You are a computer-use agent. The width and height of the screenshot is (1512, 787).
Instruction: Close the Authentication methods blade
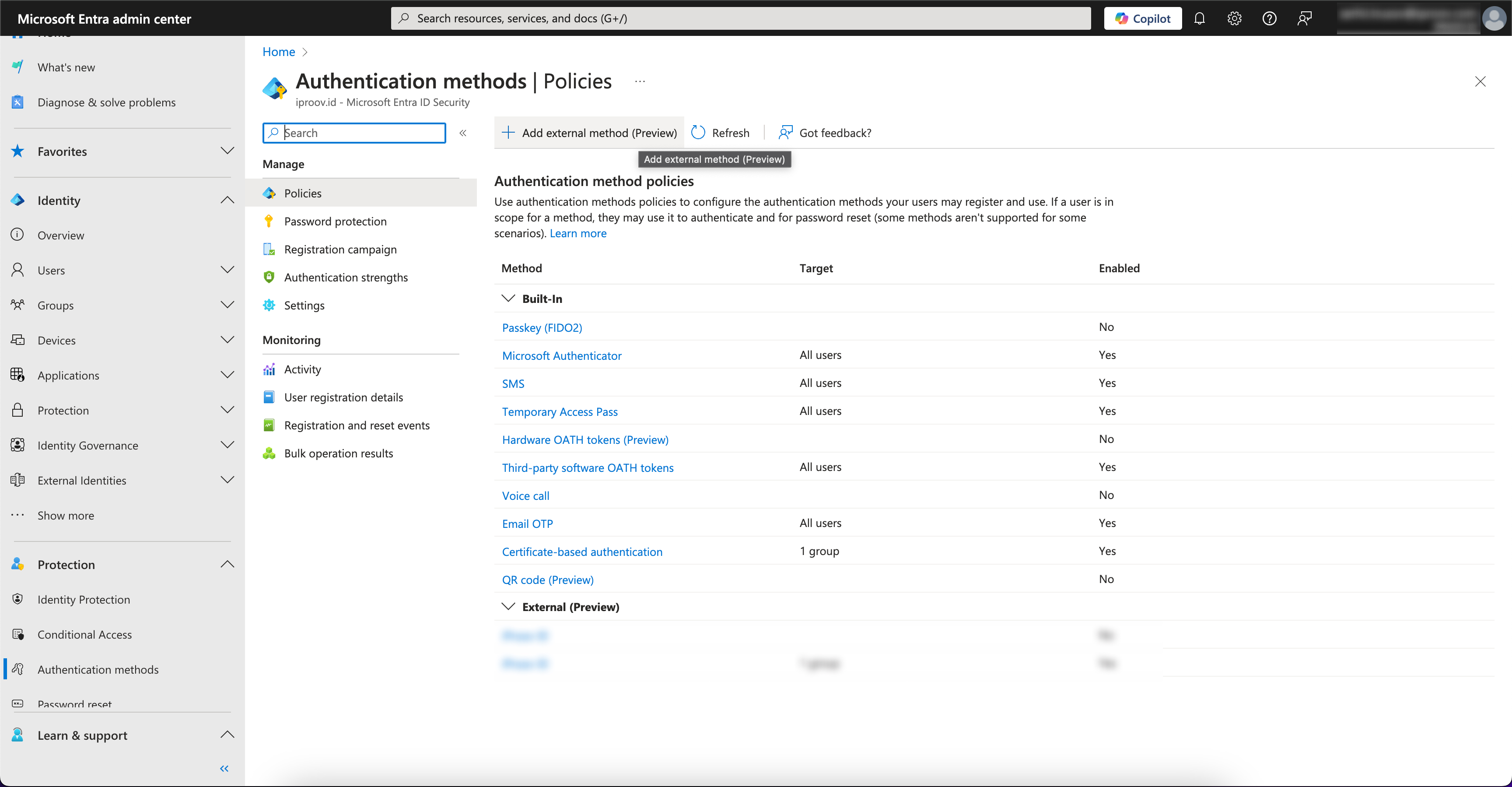pyautogui.click(x=1480, y=81)
